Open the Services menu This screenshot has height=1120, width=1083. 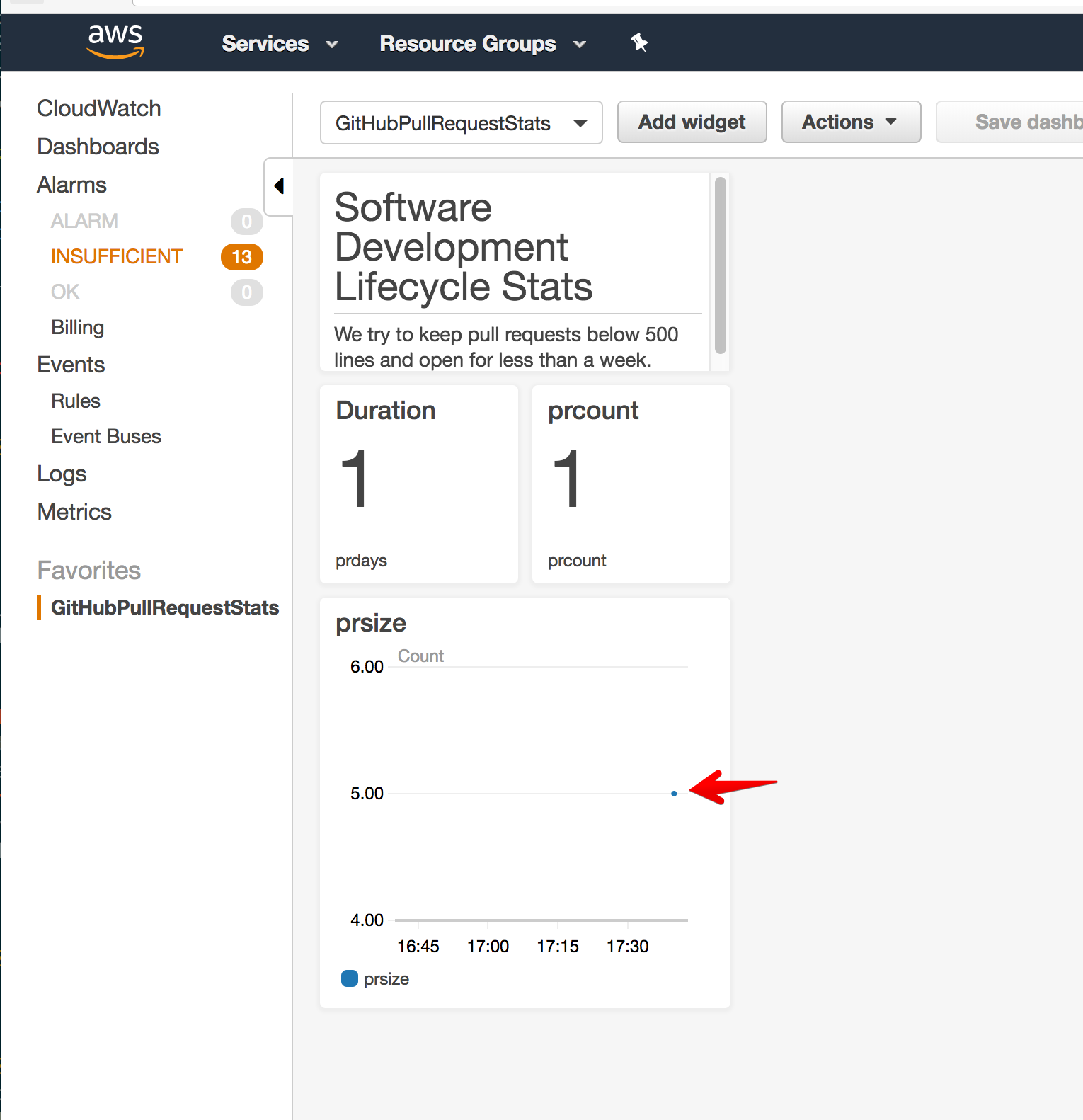pyautogui.click(x=280, y=44)
